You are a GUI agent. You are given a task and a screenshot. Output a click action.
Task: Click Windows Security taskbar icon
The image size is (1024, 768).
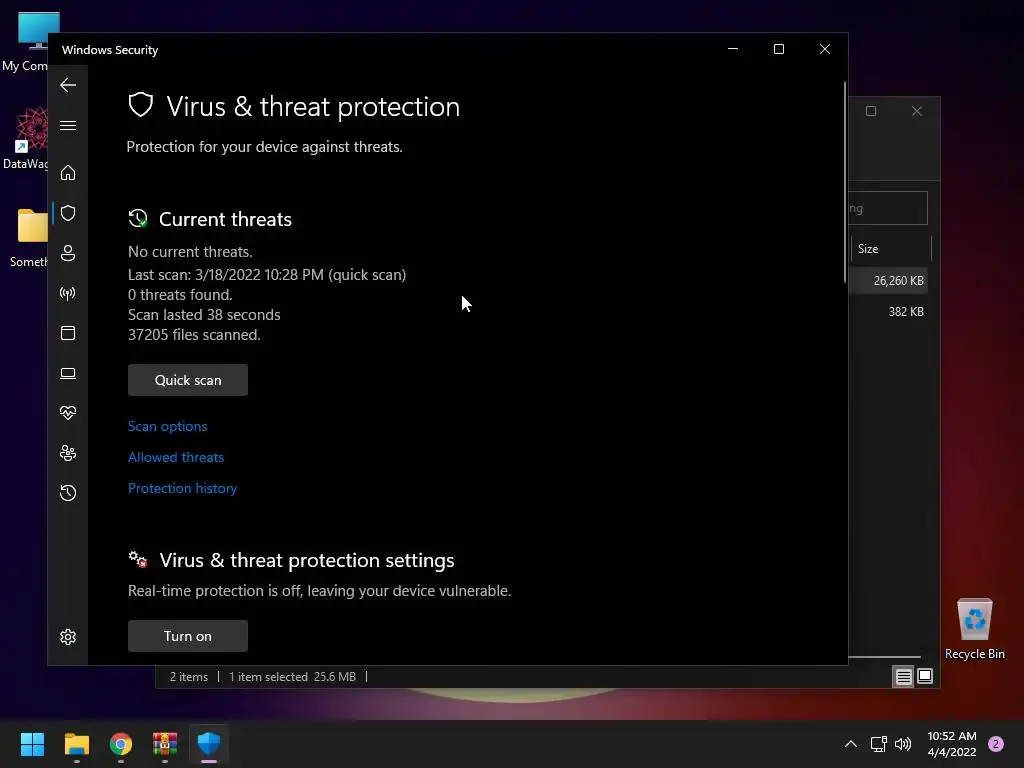point(209,744)
